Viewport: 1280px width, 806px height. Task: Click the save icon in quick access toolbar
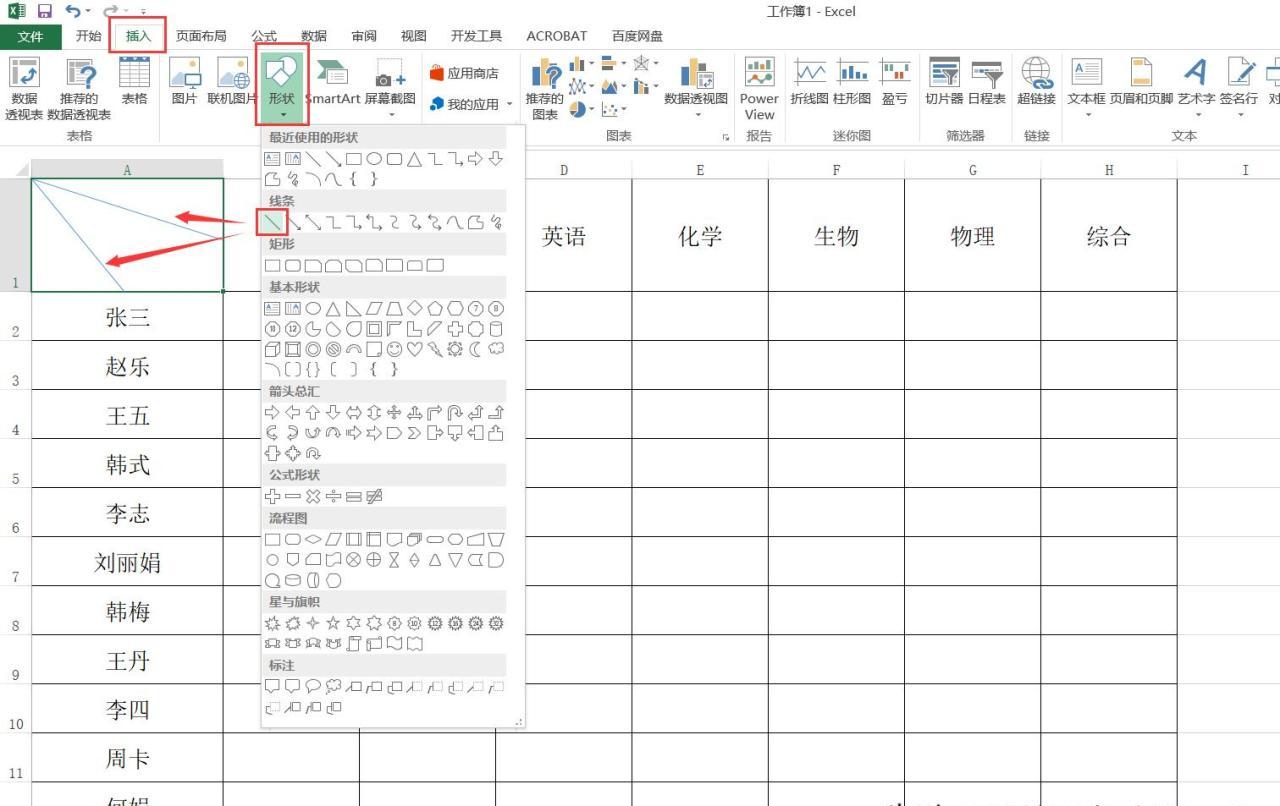(x=44, y=11)
